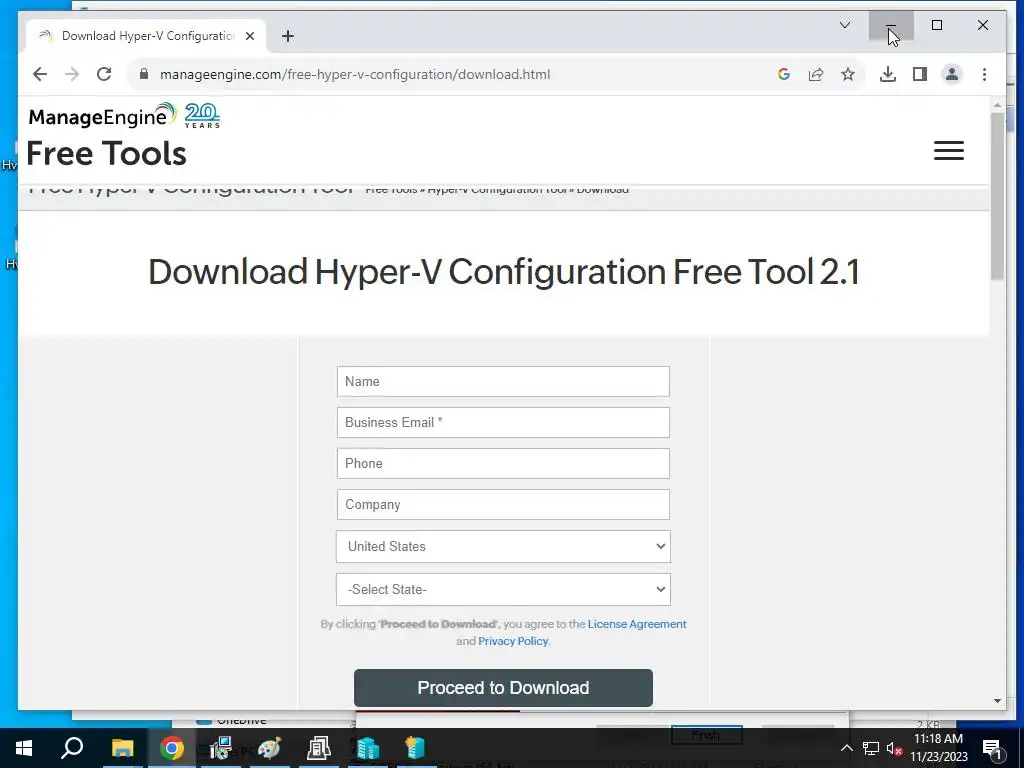Click into the Phone field
The height and width of the screenshot is (768, 1024).
(x=503, y=464)
